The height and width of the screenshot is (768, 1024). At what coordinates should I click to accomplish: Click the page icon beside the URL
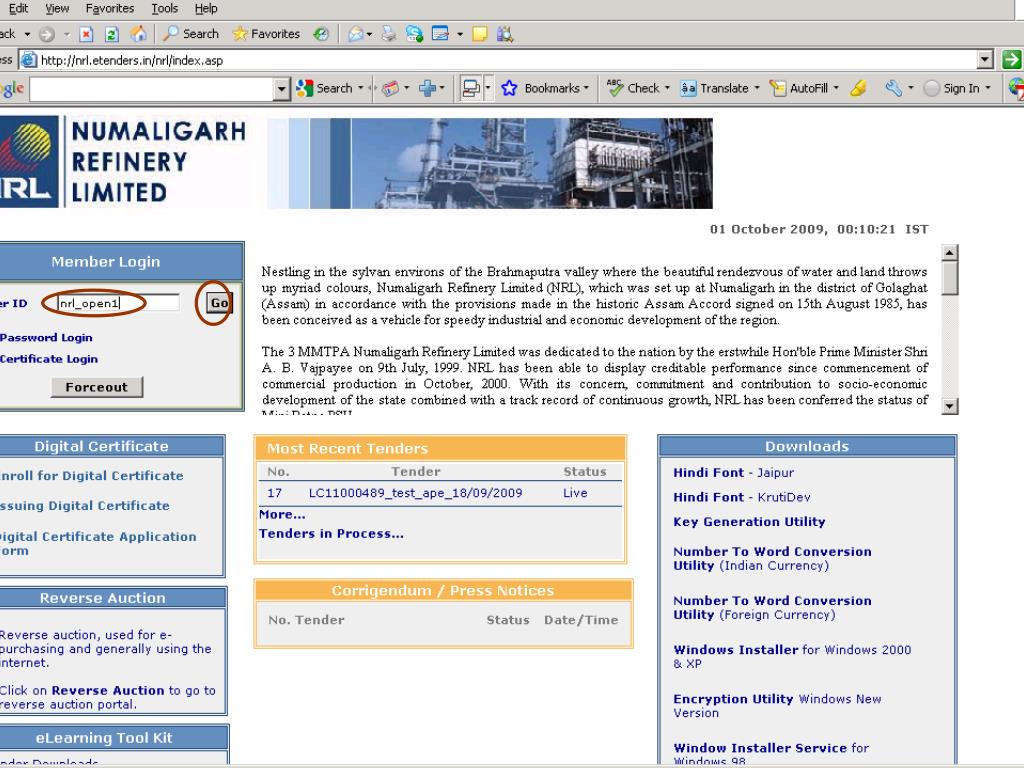click(x=29, y=60)
